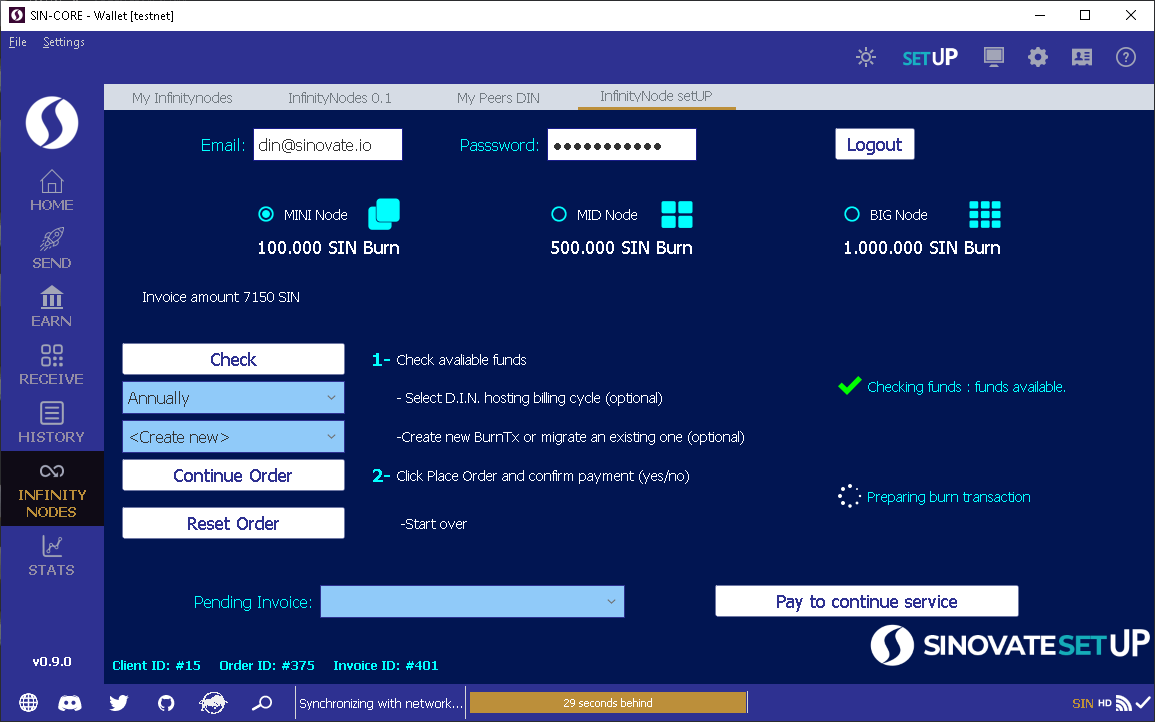The image size is (1155, 722).
Task: Click the MINI Node stacked squares icon
Action: 384,214
